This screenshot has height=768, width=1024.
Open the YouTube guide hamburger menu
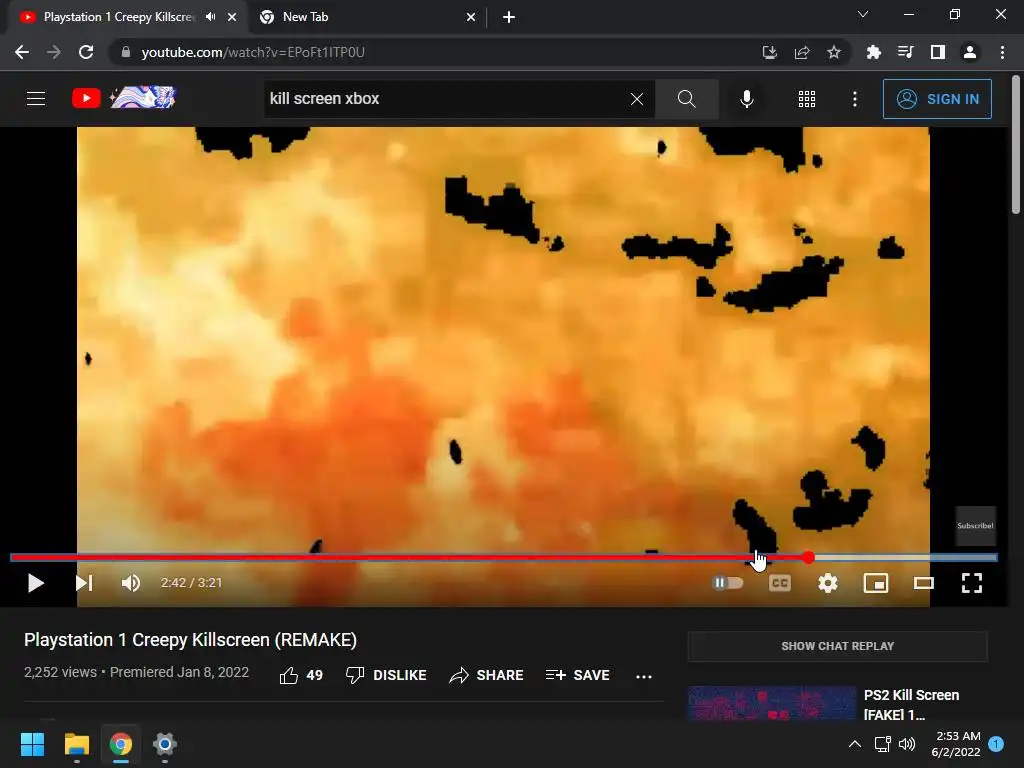pyautogui.click(x=36, y=99)
